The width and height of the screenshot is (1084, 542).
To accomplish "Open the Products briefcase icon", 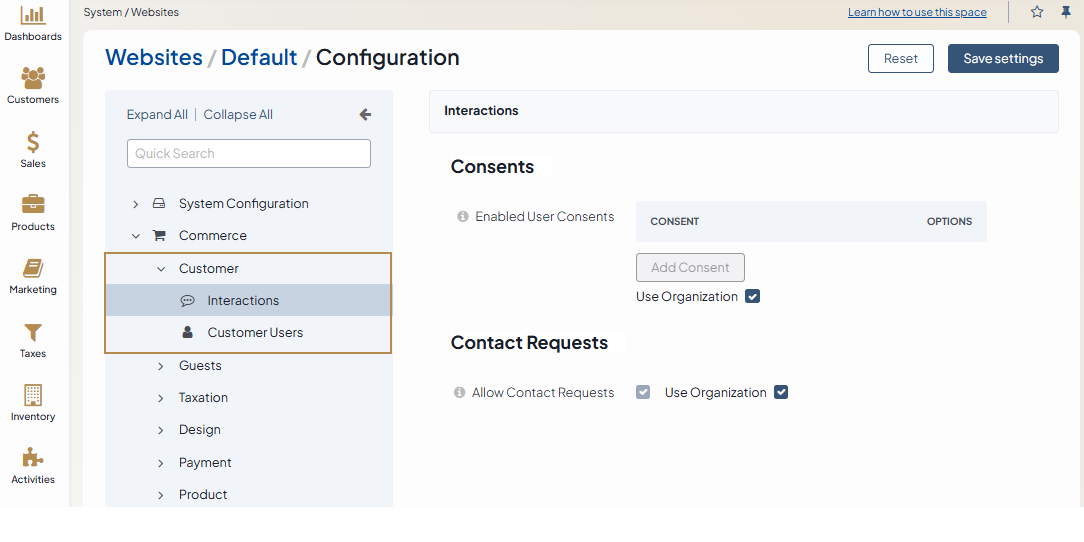I will click(33, 205).
